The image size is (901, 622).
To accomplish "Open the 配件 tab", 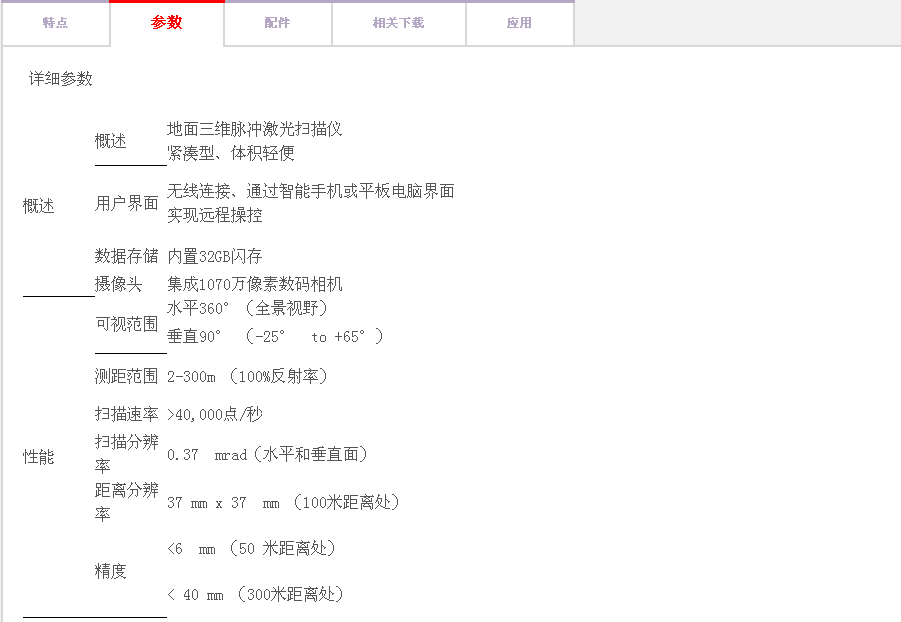I will click(x=277, y=23).
